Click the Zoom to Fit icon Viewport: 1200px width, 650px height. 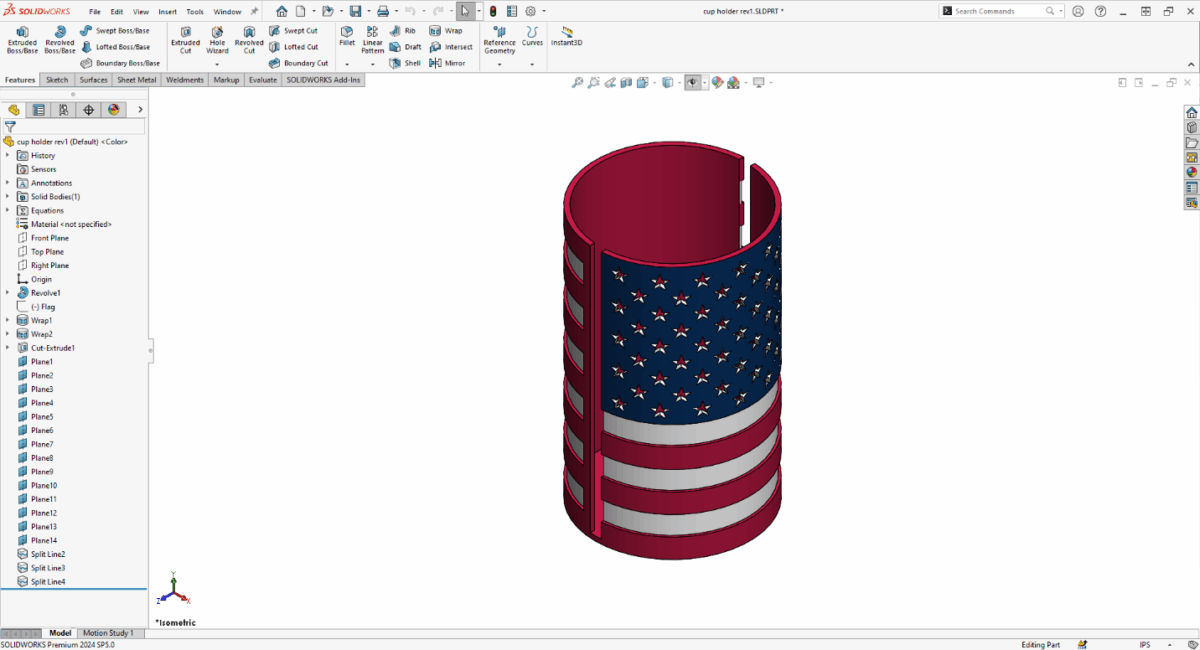coord(577,83)
